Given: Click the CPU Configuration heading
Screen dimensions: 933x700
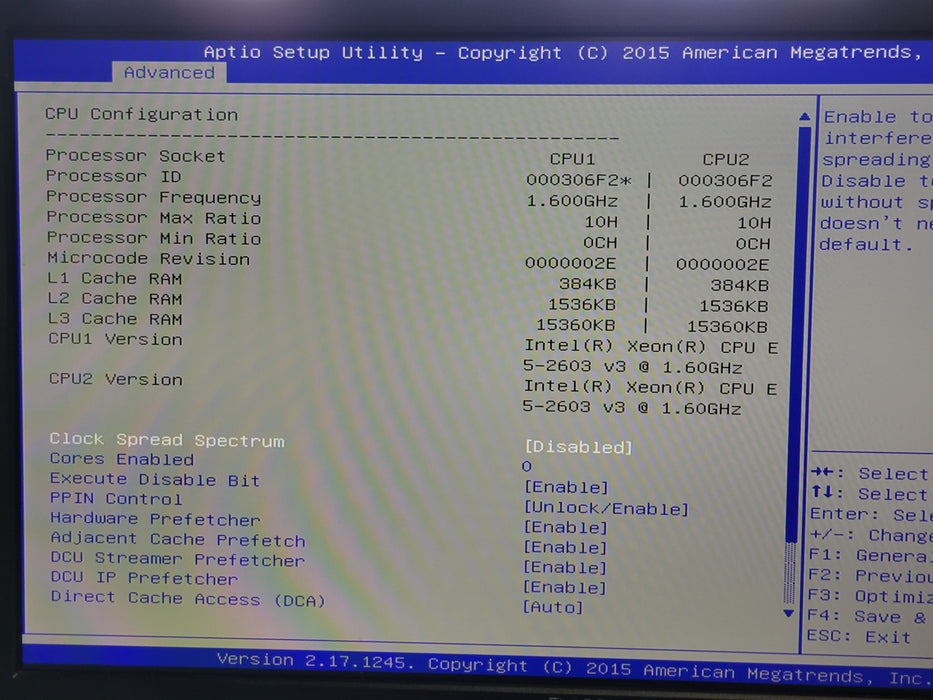Looking at the screenshot, I should tap(142, 114).
